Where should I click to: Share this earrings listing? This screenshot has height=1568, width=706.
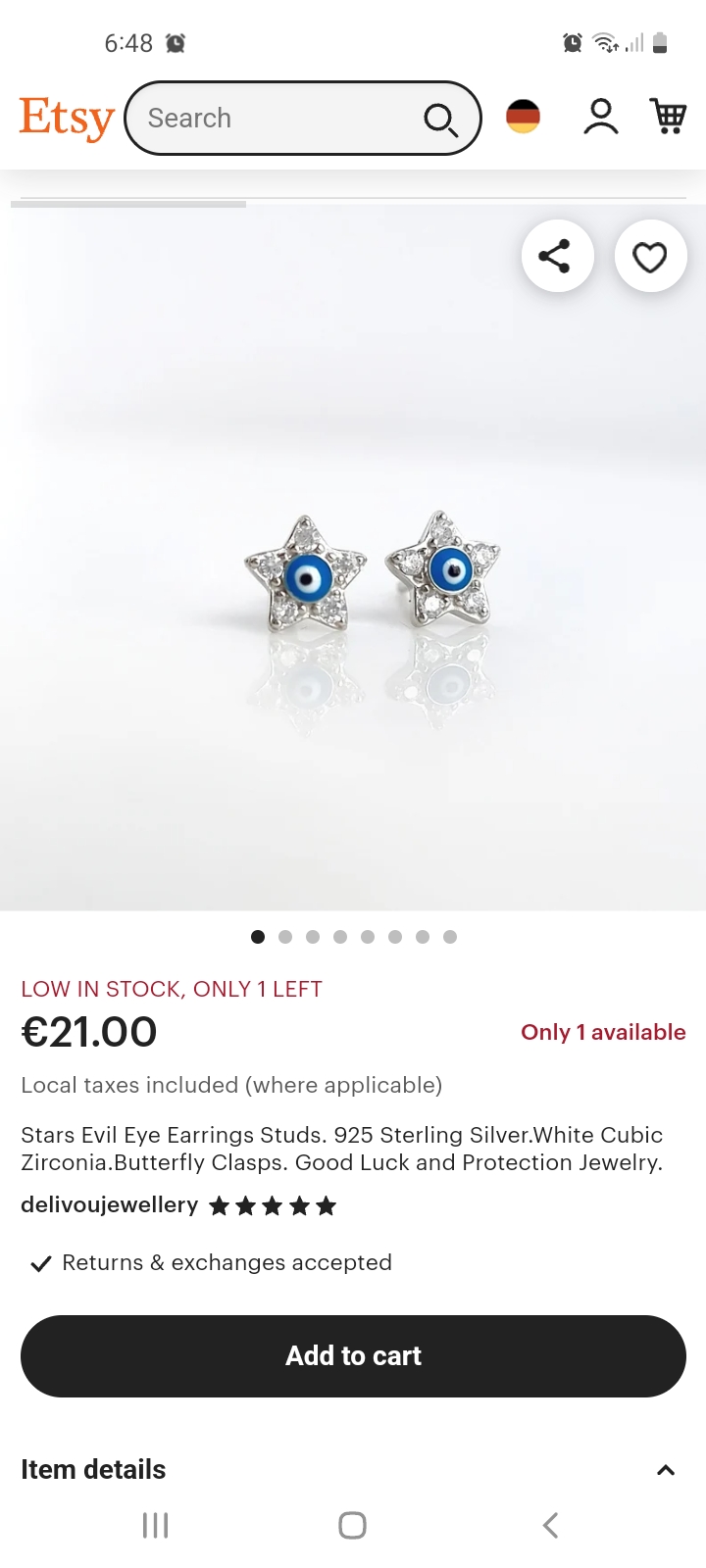pyautogui.click(x=558, y=257)
